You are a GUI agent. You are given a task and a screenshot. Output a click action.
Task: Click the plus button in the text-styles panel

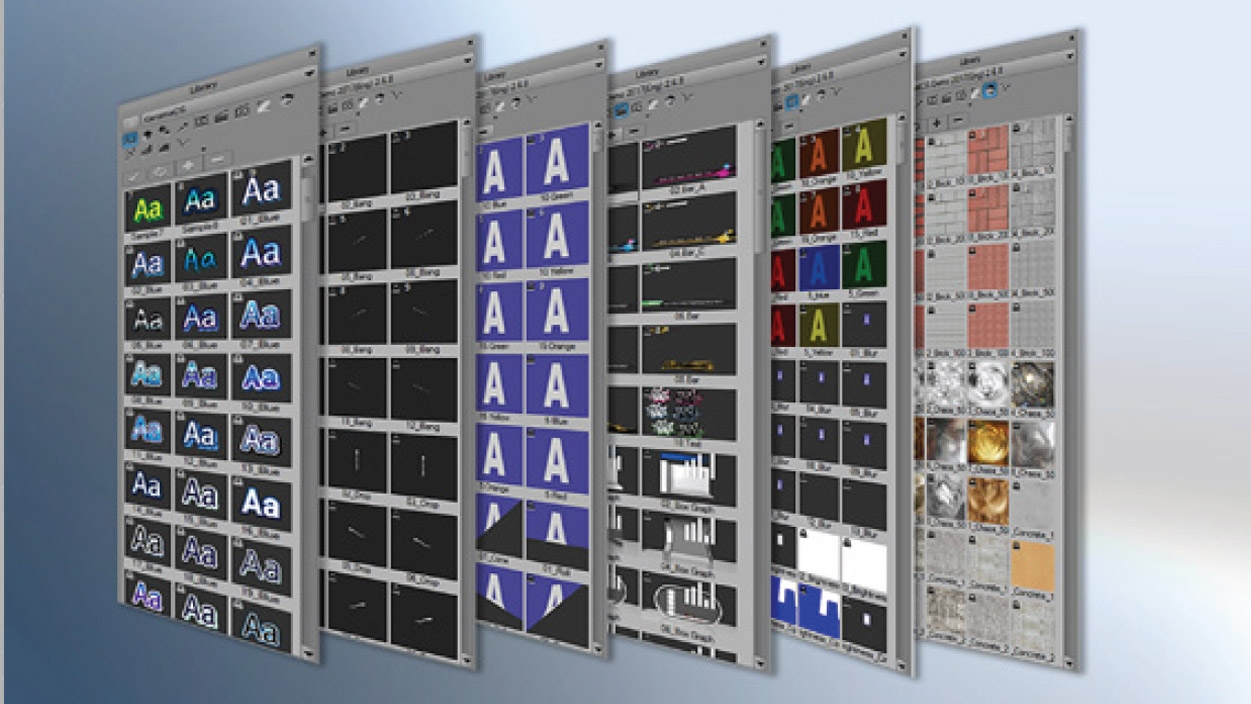tap(189, 165)
